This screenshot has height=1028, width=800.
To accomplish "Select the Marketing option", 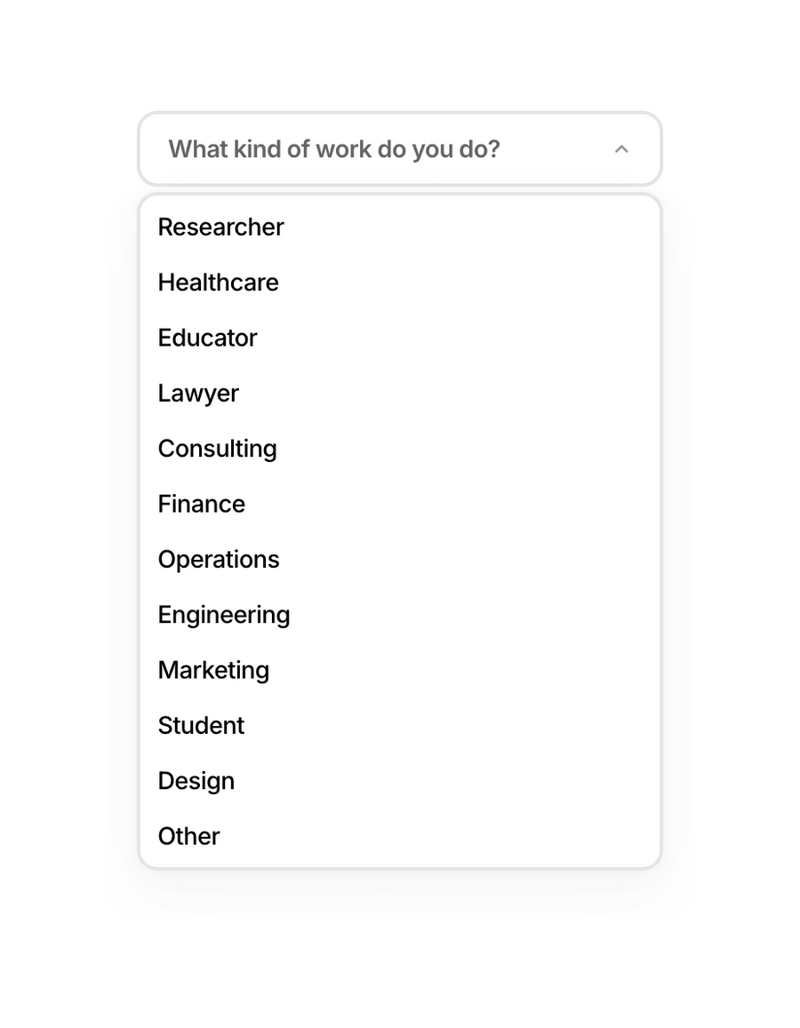I will point(213,670).
